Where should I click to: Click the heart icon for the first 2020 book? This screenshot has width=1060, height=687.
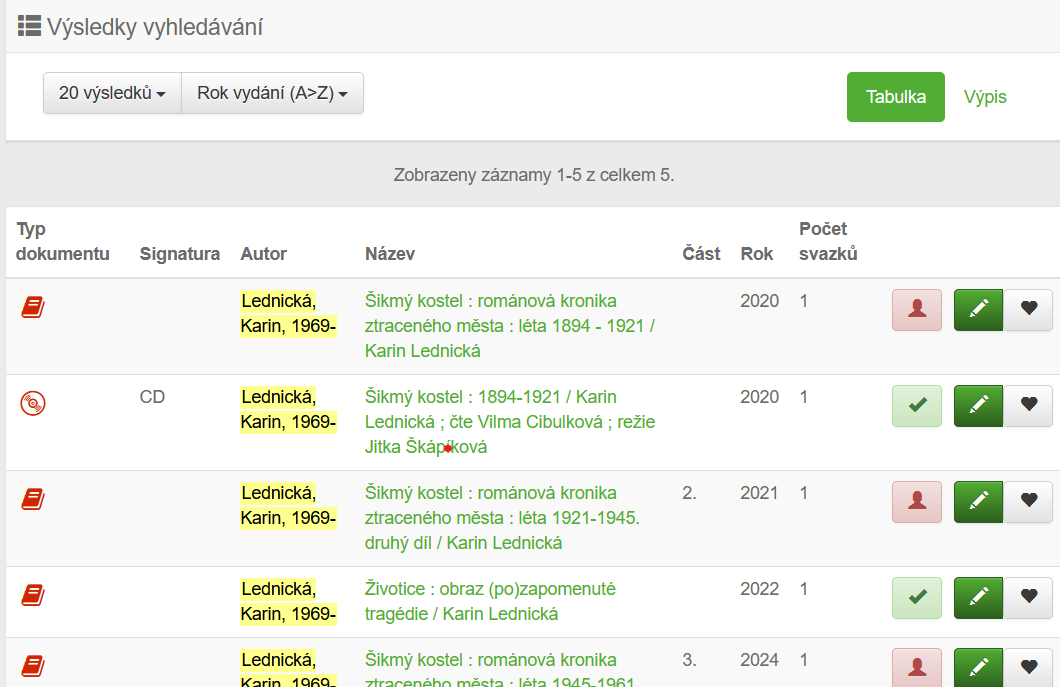[x=1028, y=310]
